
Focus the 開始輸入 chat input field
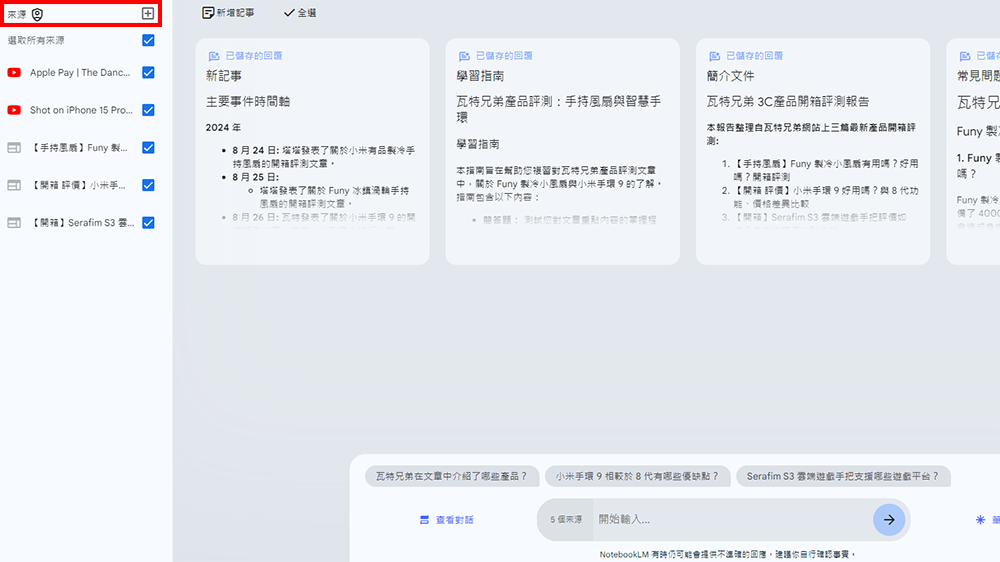point(732,520)
